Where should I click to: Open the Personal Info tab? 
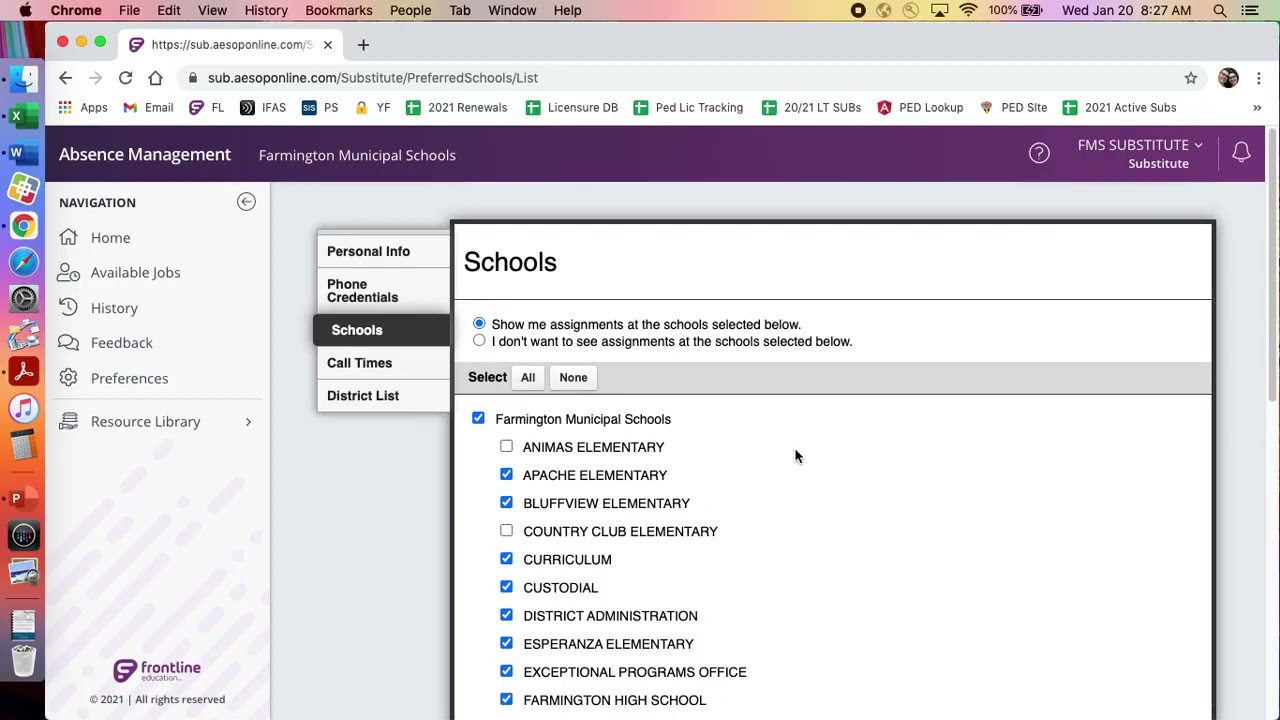click(368, 251)
